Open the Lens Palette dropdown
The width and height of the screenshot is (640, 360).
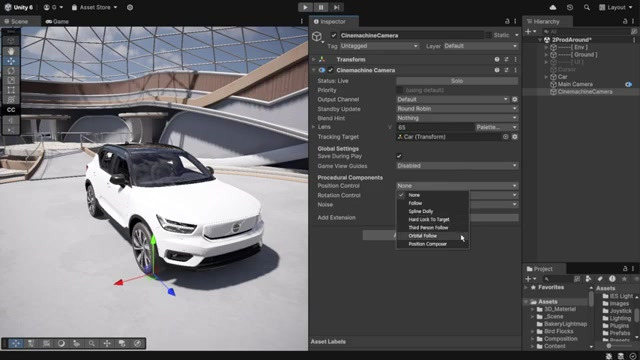[497, 127]
